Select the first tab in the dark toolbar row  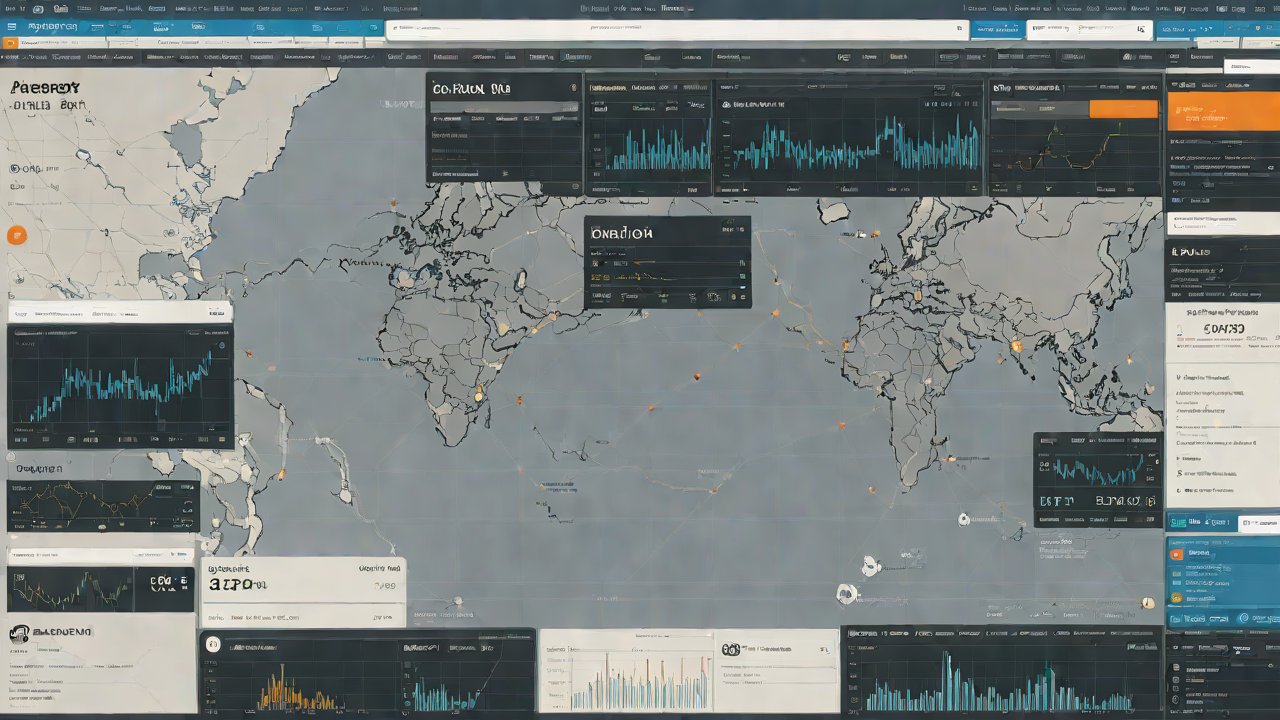tap(28, 58)
